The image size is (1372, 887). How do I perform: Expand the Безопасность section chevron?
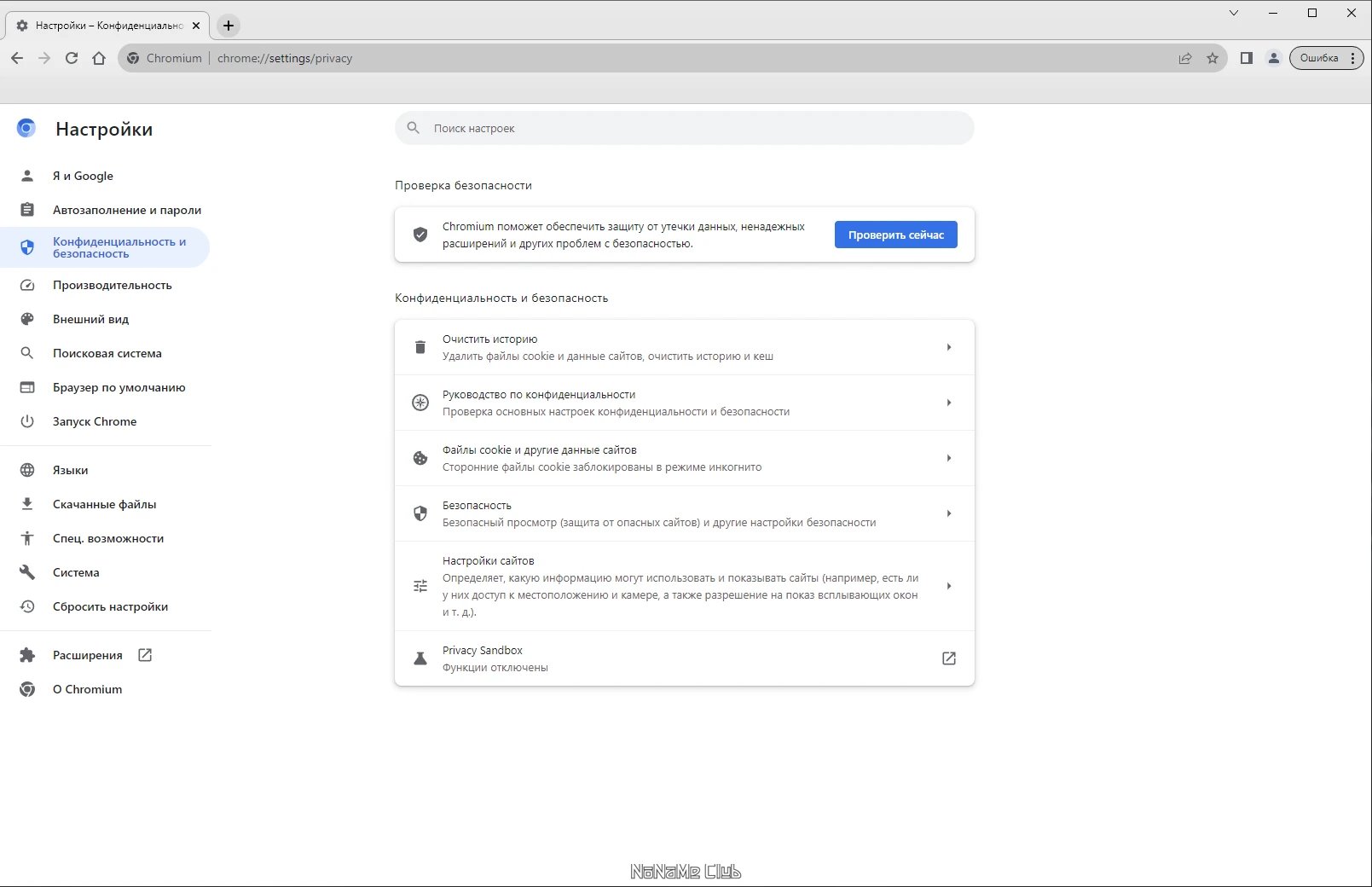[949, 513]
